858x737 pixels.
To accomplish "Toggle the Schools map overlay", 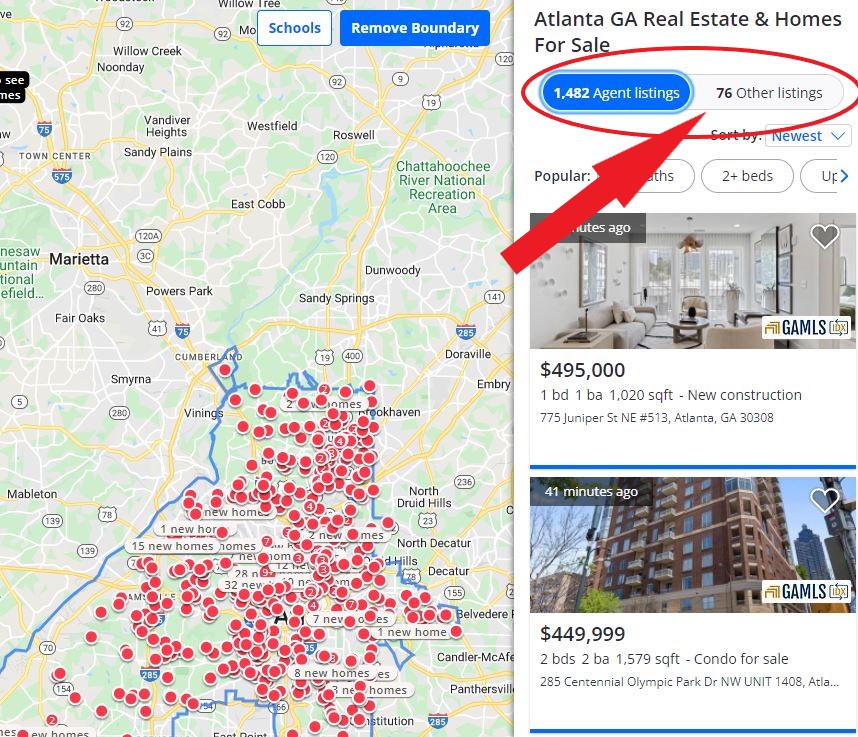I will click(294, 28).
